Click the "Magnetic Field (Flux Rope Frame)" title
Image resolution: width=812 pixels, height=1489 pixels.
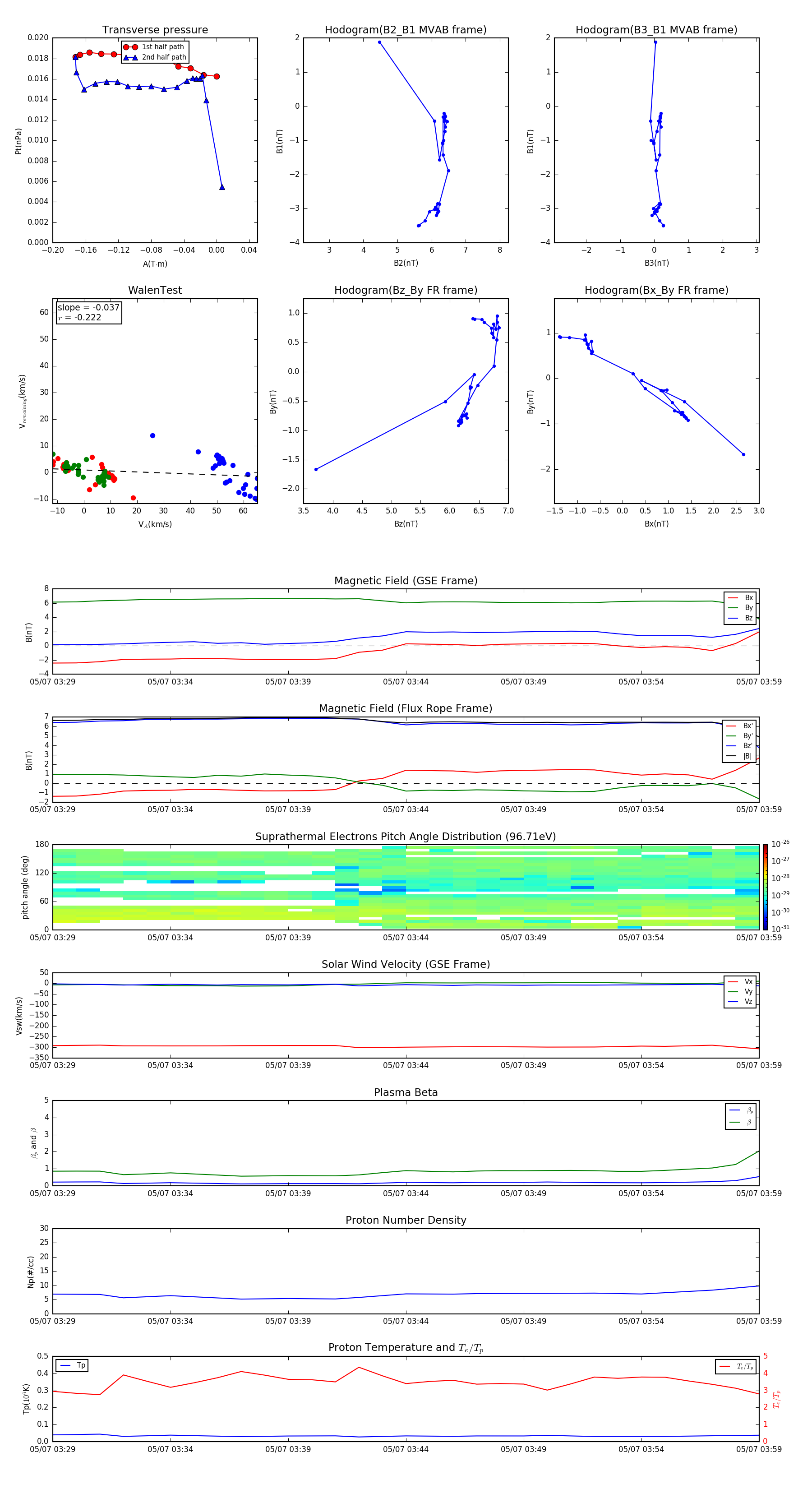(406, 709)
